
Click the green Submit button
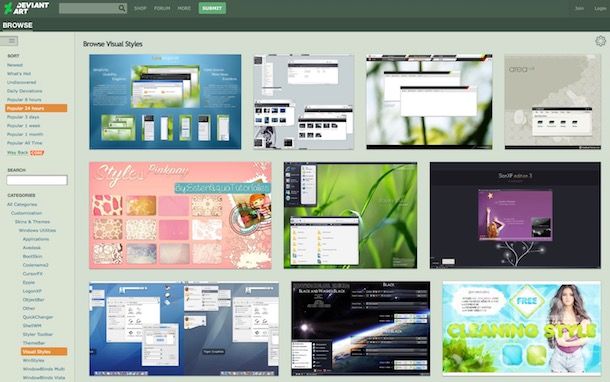click(x=212, y=8)
